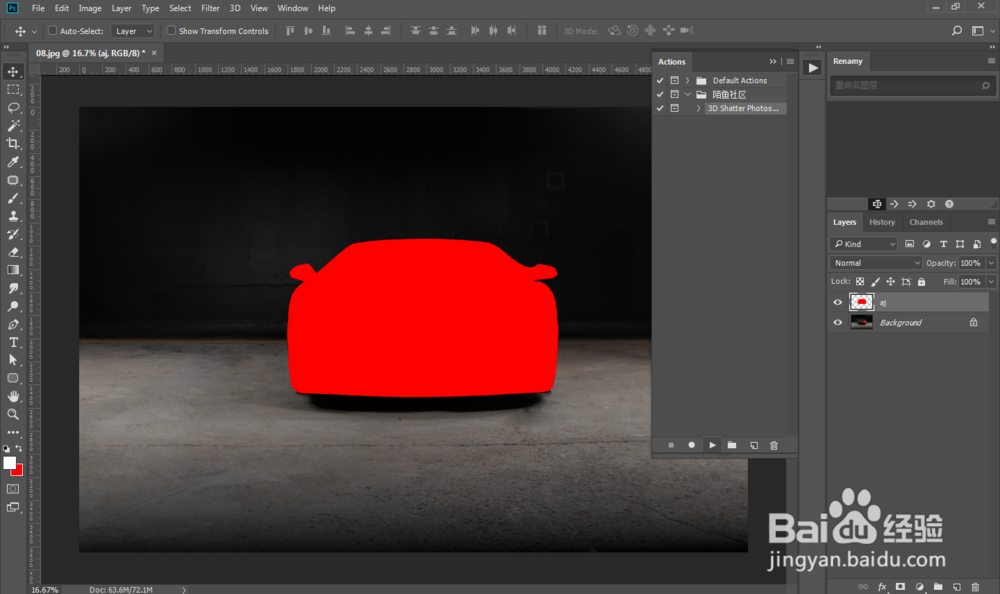Select the Type tool
Viewport: 1000px width, 594px height.
[13, 341]
